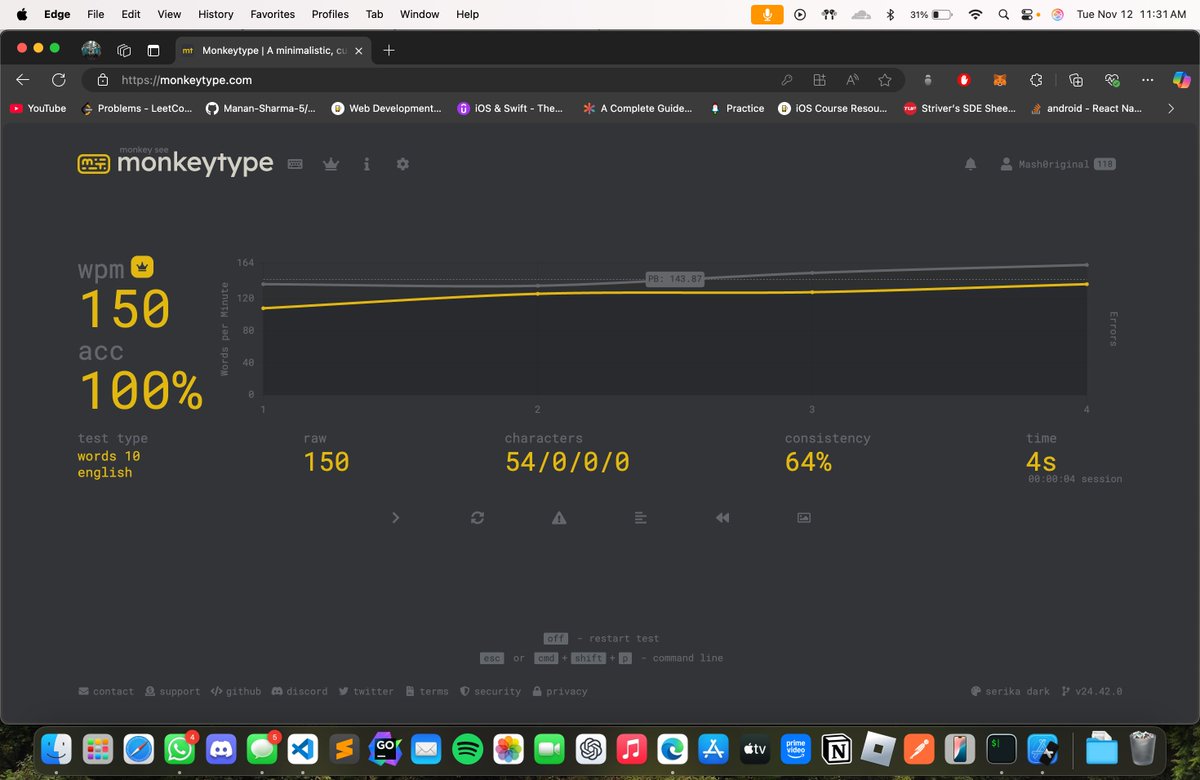
Task: Open the about info icon
Action: pos(367,164)
